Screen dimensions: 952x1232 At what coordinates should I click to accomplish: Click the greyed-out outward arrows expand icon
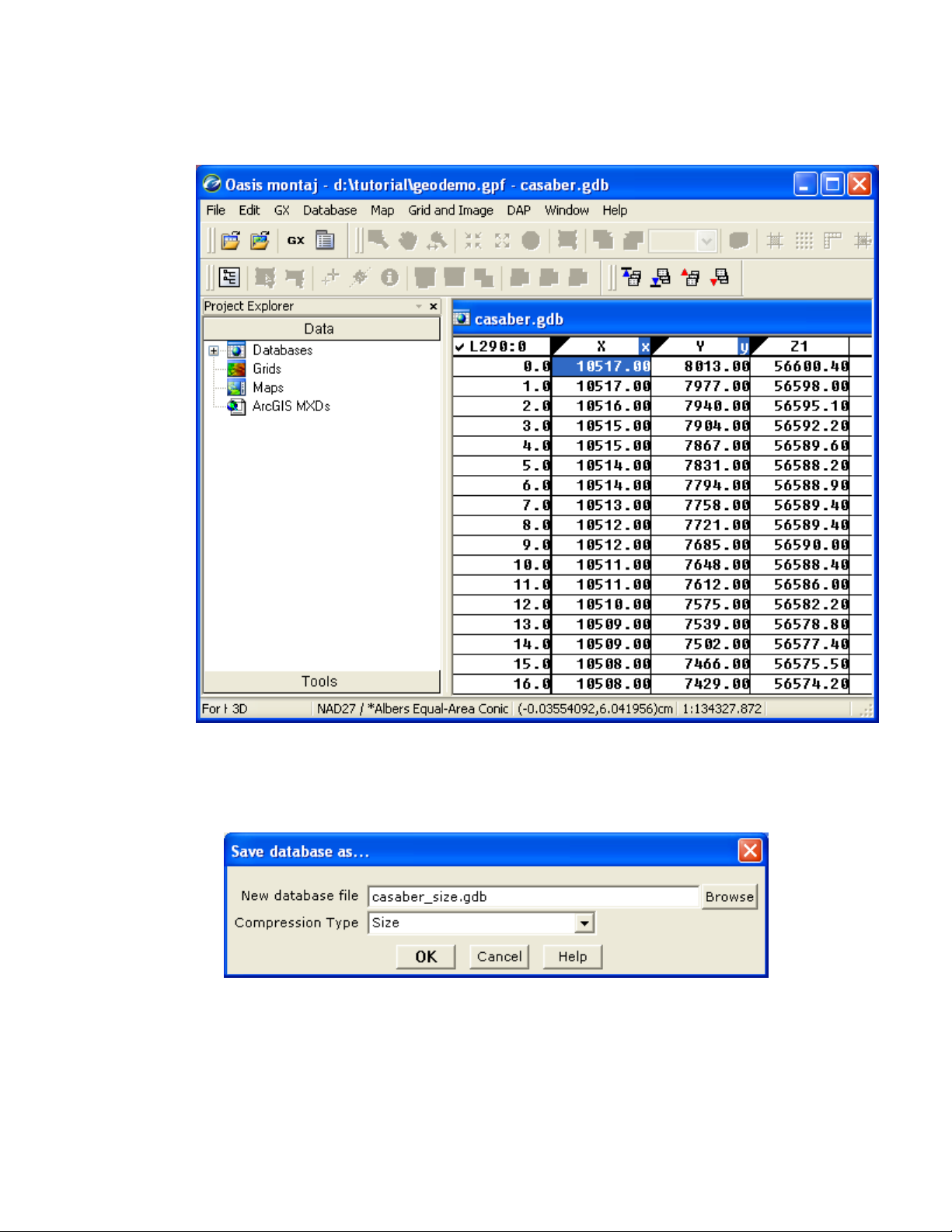tap(502, 240)
